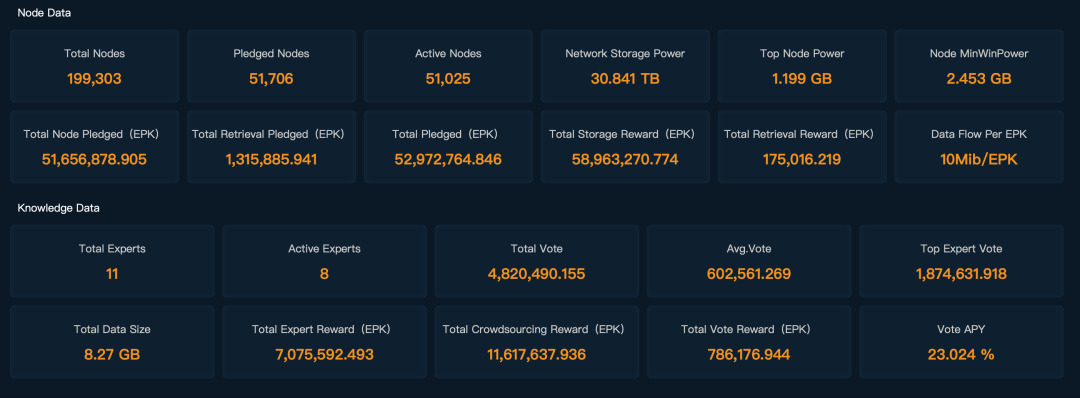
Task: Click the Node MinWinPower card
Action: (x=979, y=66)
